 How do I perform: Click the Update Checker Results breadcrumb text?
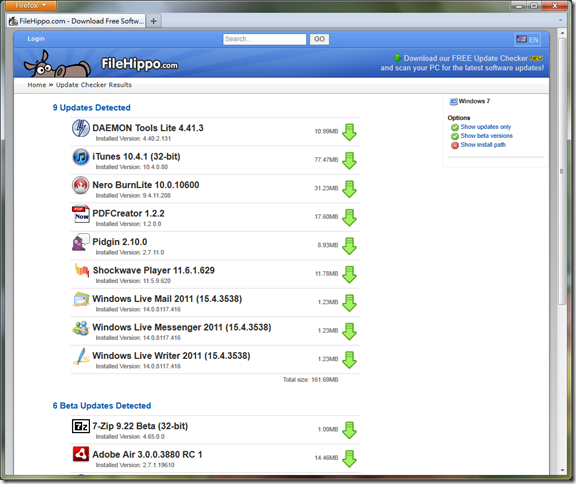coord(94,85)
